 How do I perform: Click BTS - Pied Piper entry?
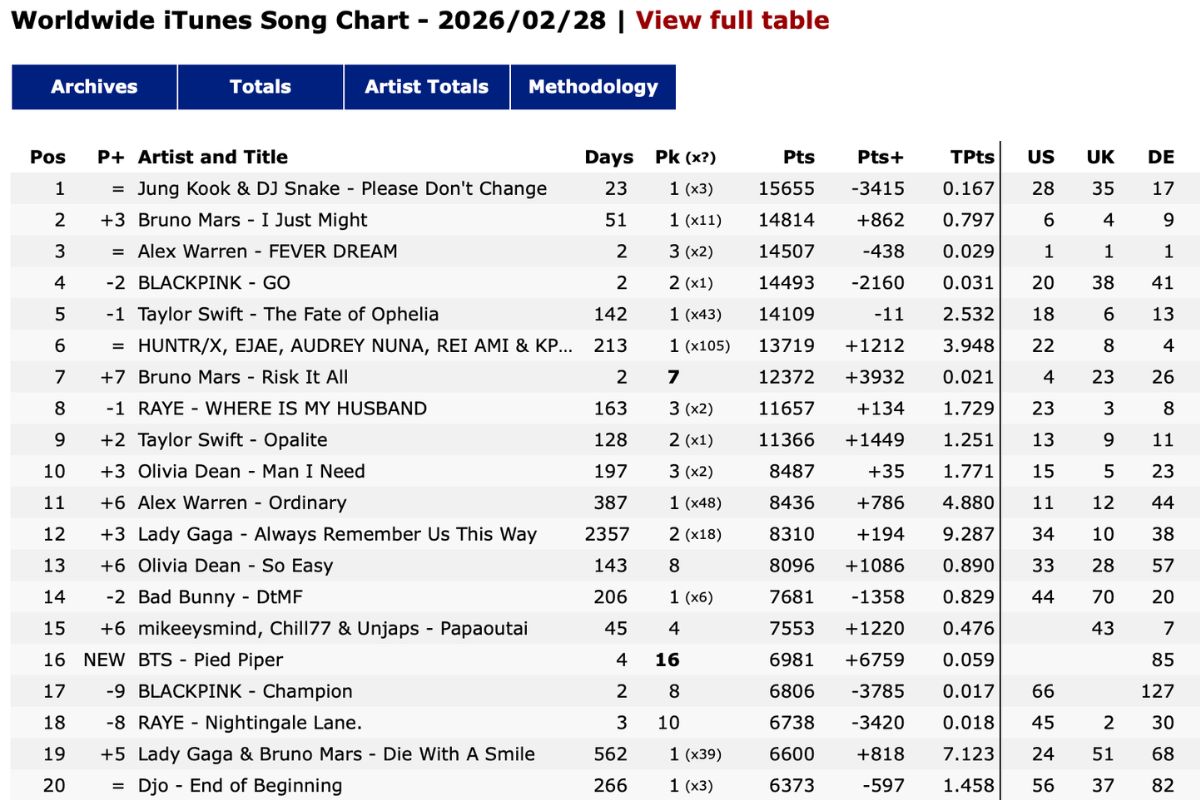coord(210,660)
